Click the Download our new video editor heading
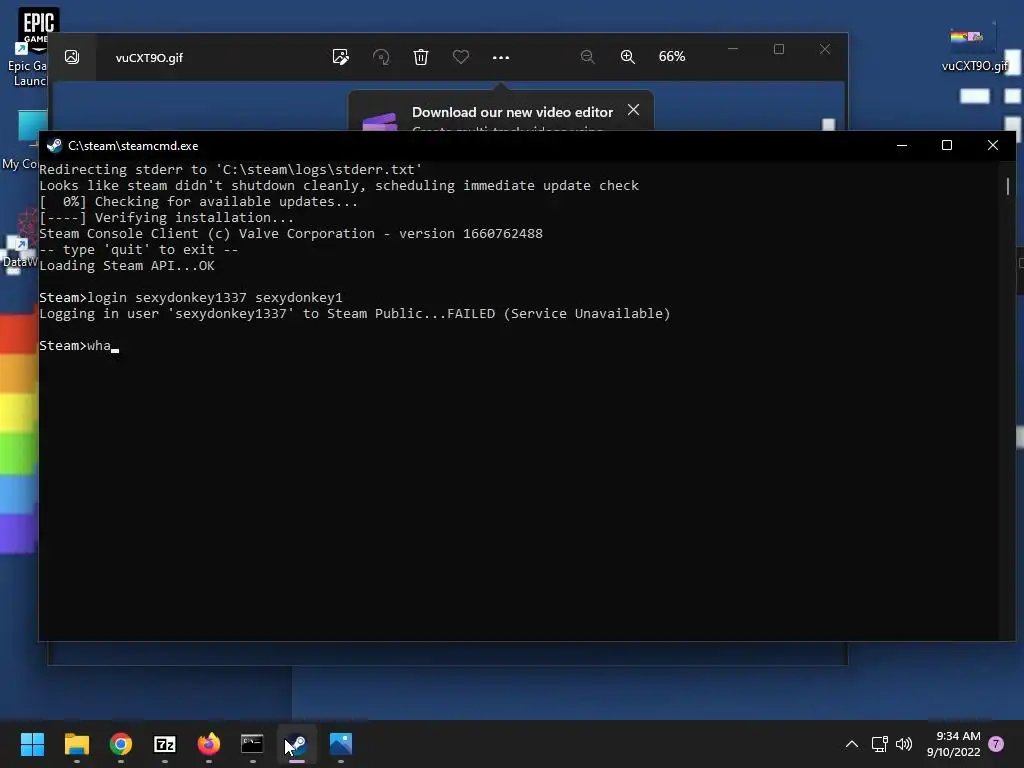This screenshot has height=768, width=1024. click(x=513, y=112)
